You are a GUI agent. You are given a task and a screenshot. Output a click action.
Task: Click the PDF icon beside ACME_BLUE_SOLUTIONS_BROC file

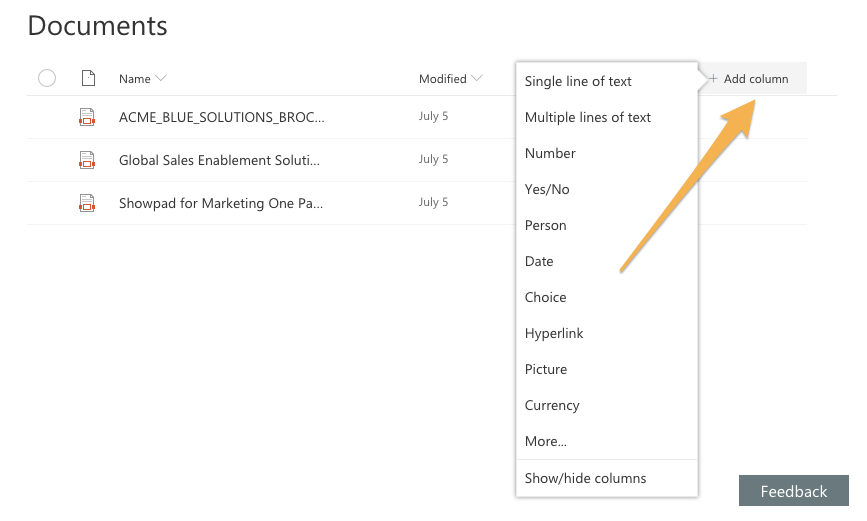point(87,117)
